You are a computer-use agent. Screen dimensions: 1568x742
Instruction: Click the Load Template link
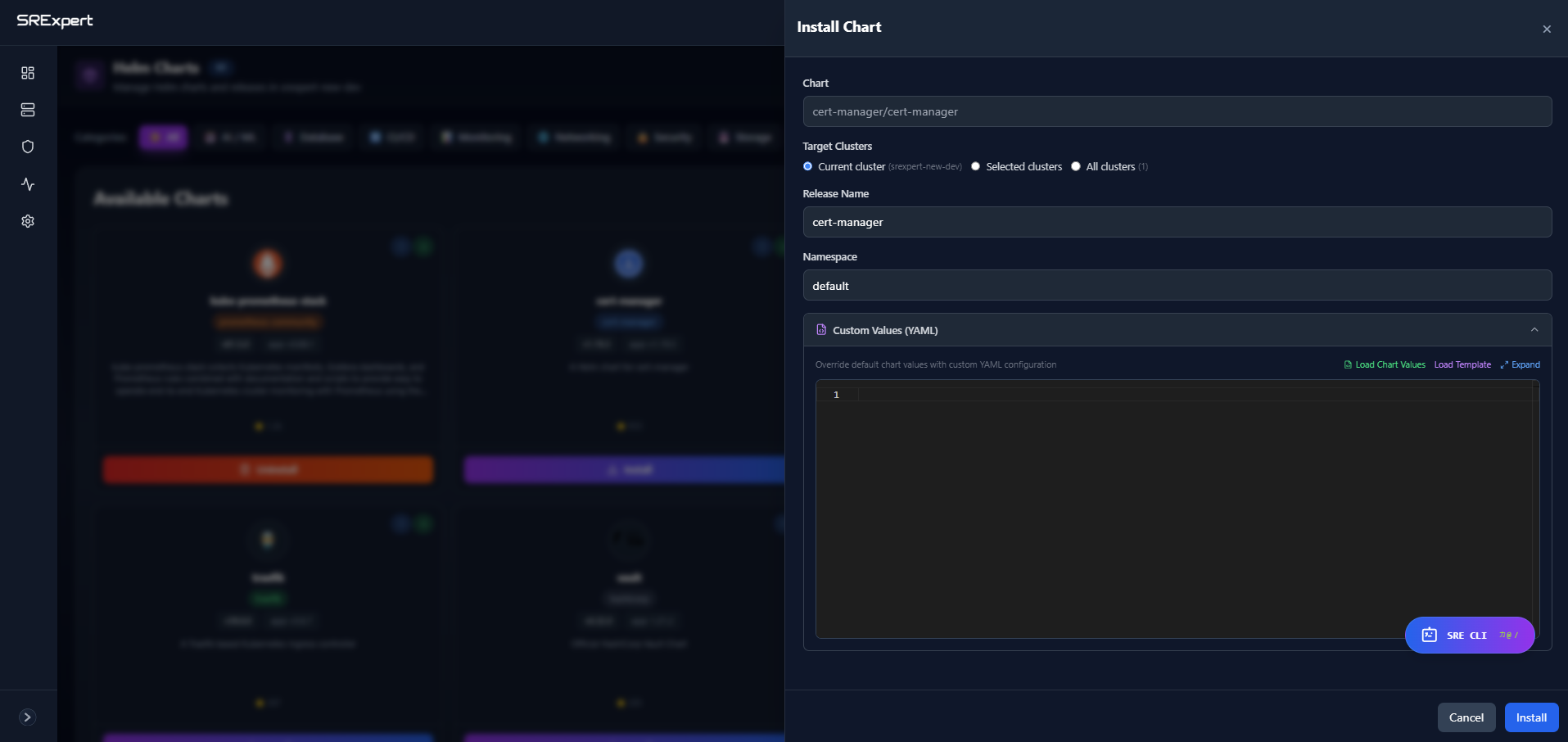tap(1462, 365)
